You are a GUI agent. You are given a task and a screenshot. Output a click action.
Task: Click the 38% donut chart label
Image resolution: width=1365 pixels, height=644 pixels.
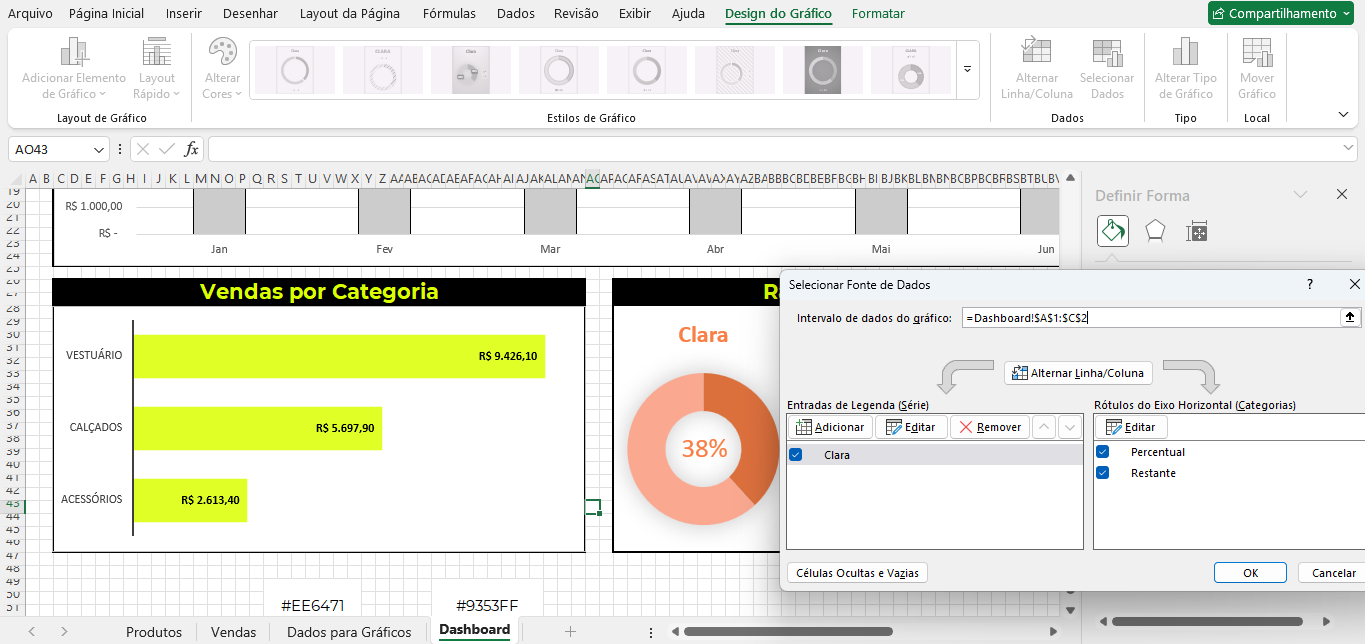pos(704,449)
